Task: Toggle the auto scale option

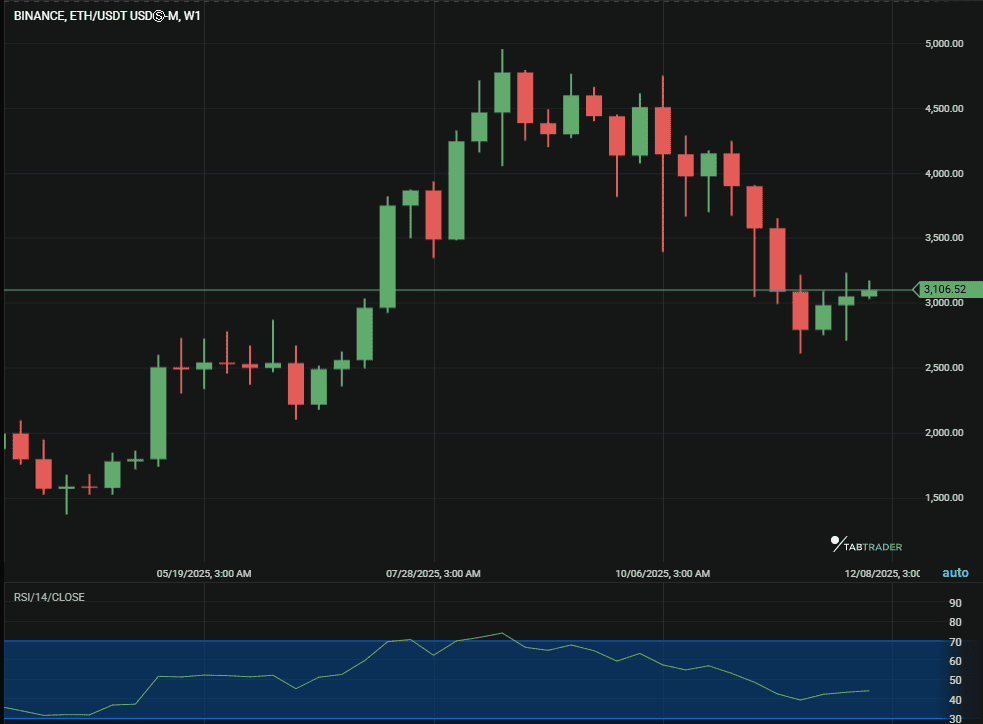Action: [954, 572]
